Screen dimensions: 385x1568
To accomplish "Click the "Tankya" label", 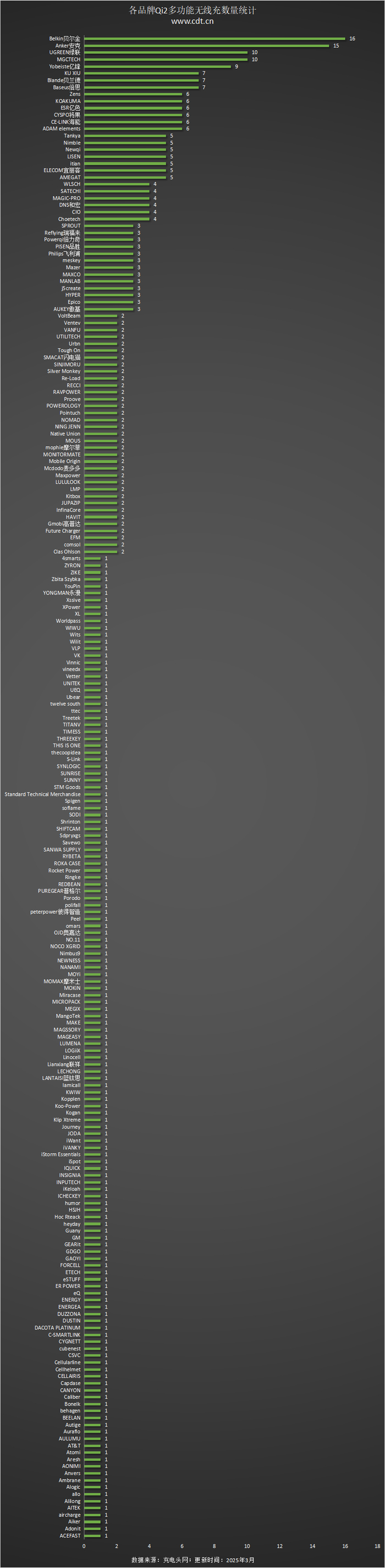I will (x=72, y=136).
